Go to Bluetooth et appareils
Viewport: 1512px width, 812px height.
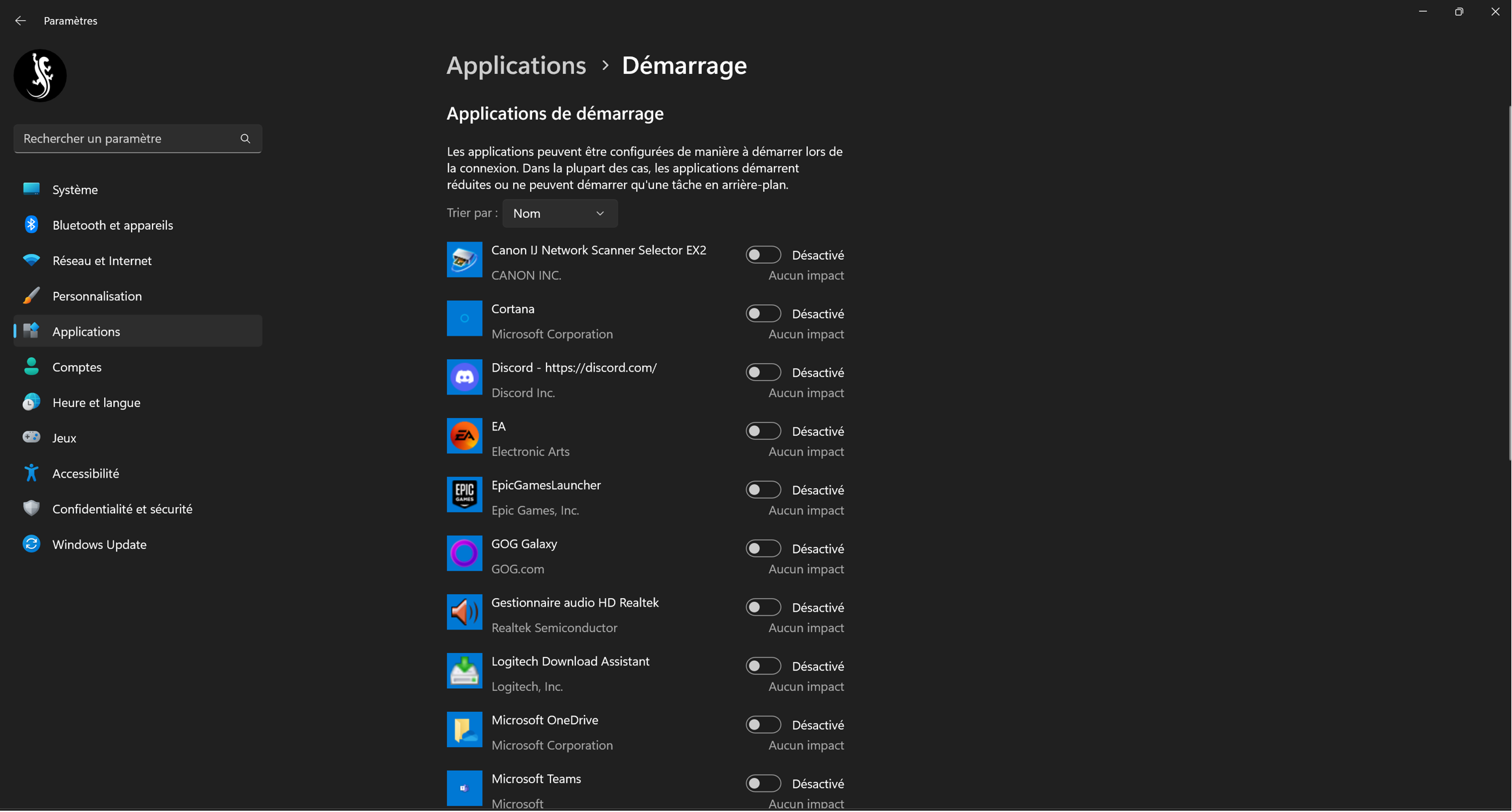[x=137, y=225]
